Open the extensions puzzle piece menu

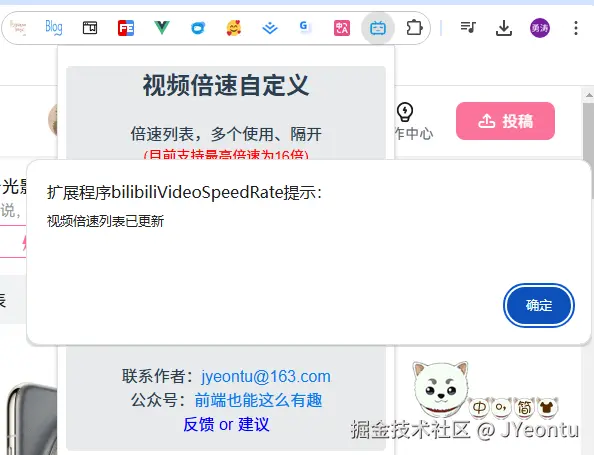point(414,28)
